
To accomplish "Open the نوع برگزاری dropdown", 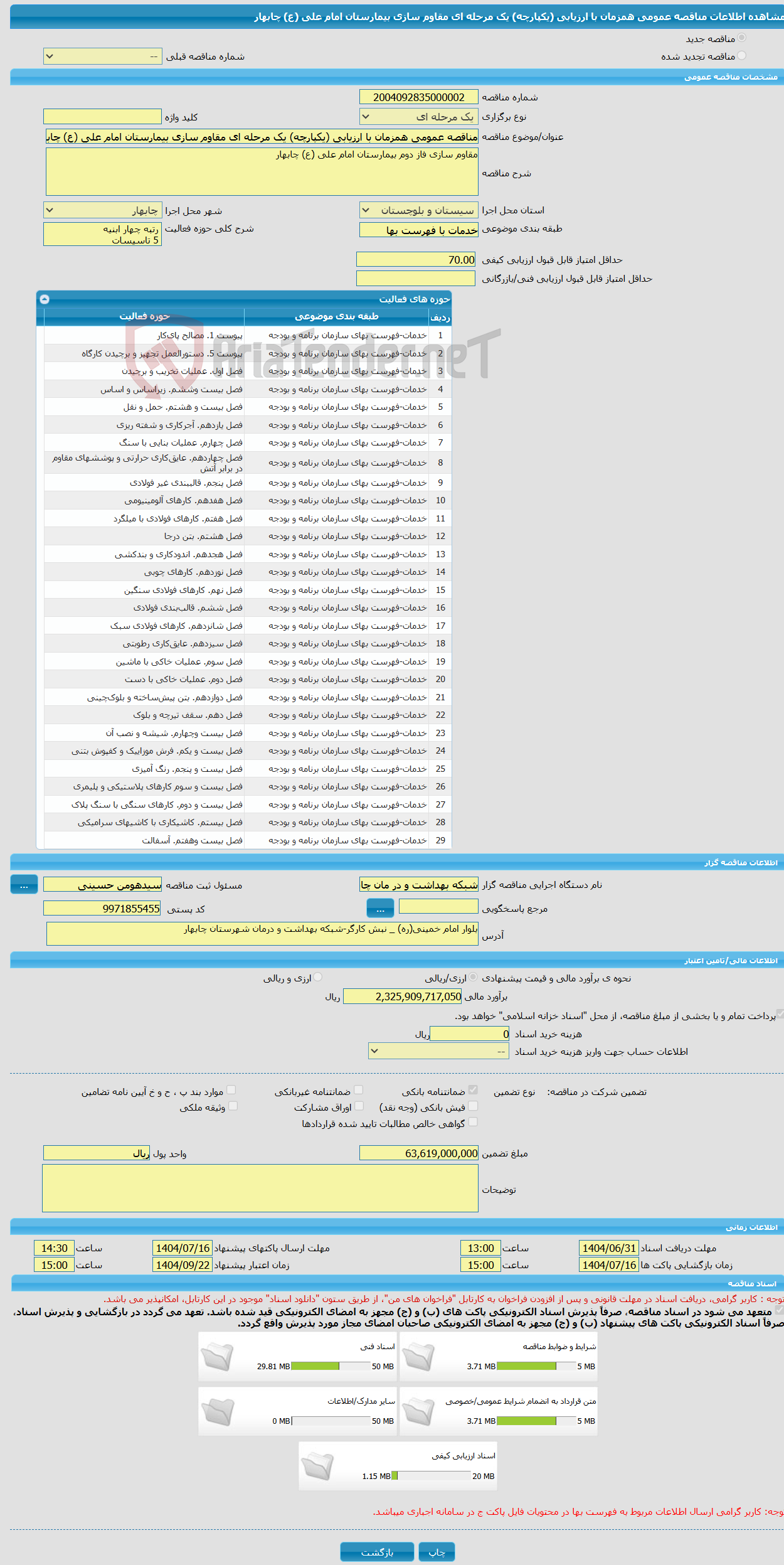I will [418, 117].
